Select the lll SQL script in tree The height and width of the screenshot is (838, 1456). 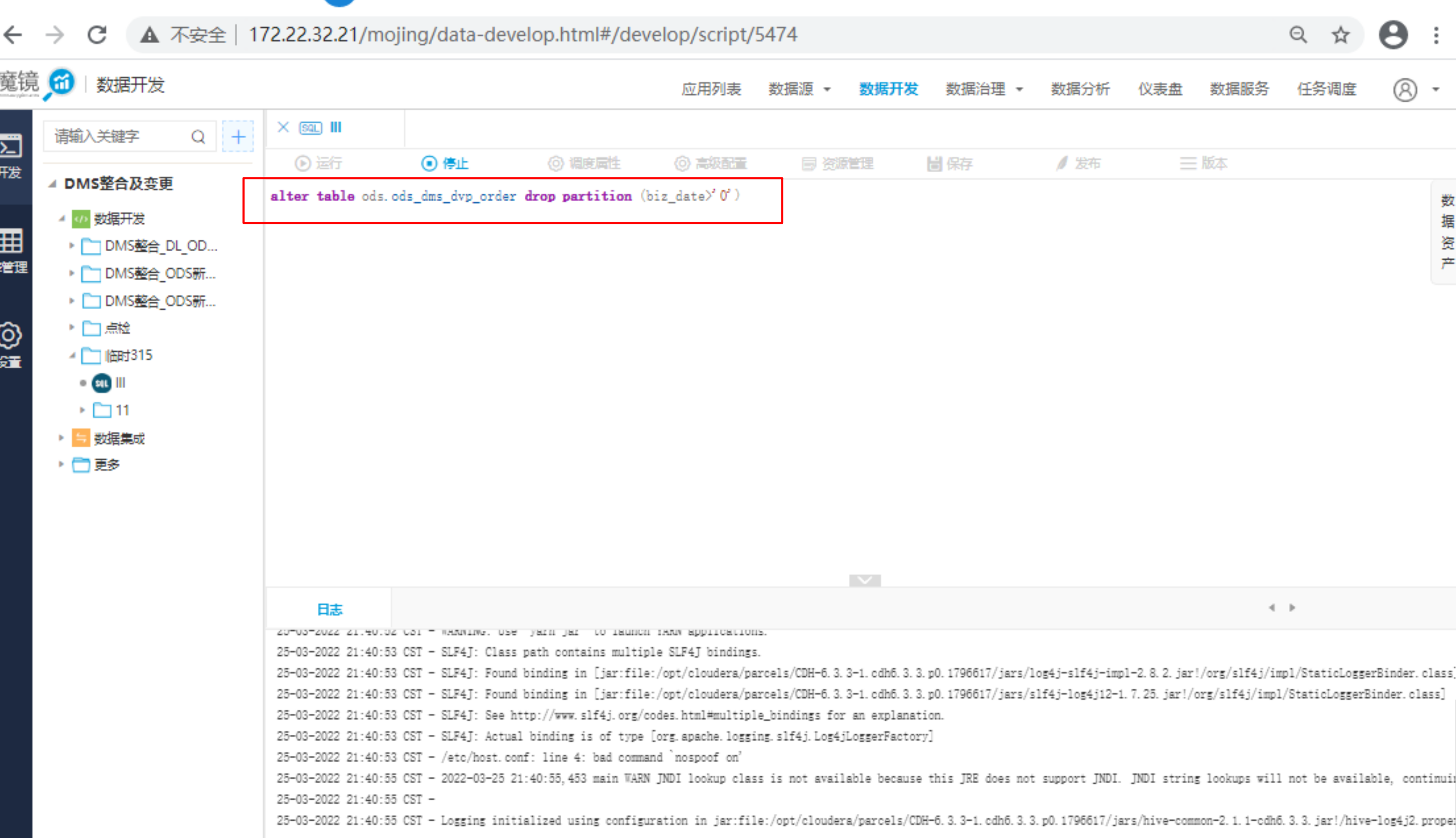tap(120, 383)
